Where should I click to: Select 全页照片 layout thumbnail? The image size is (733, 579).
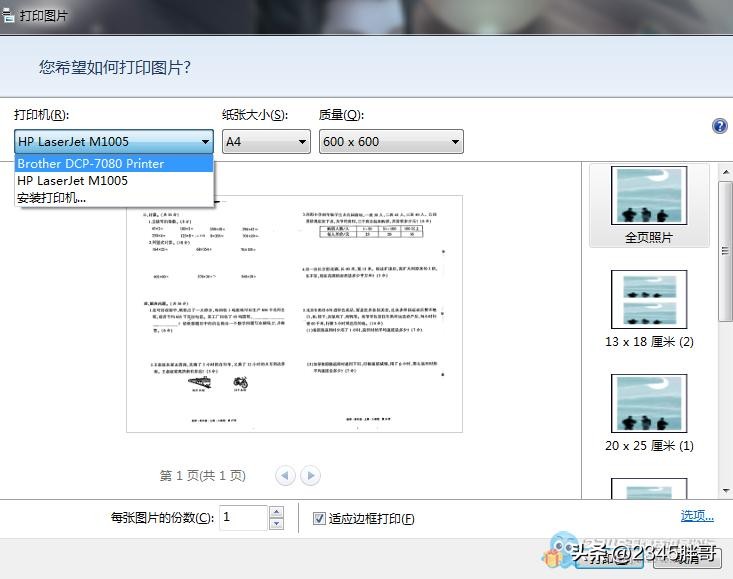(x=649, y=205)
